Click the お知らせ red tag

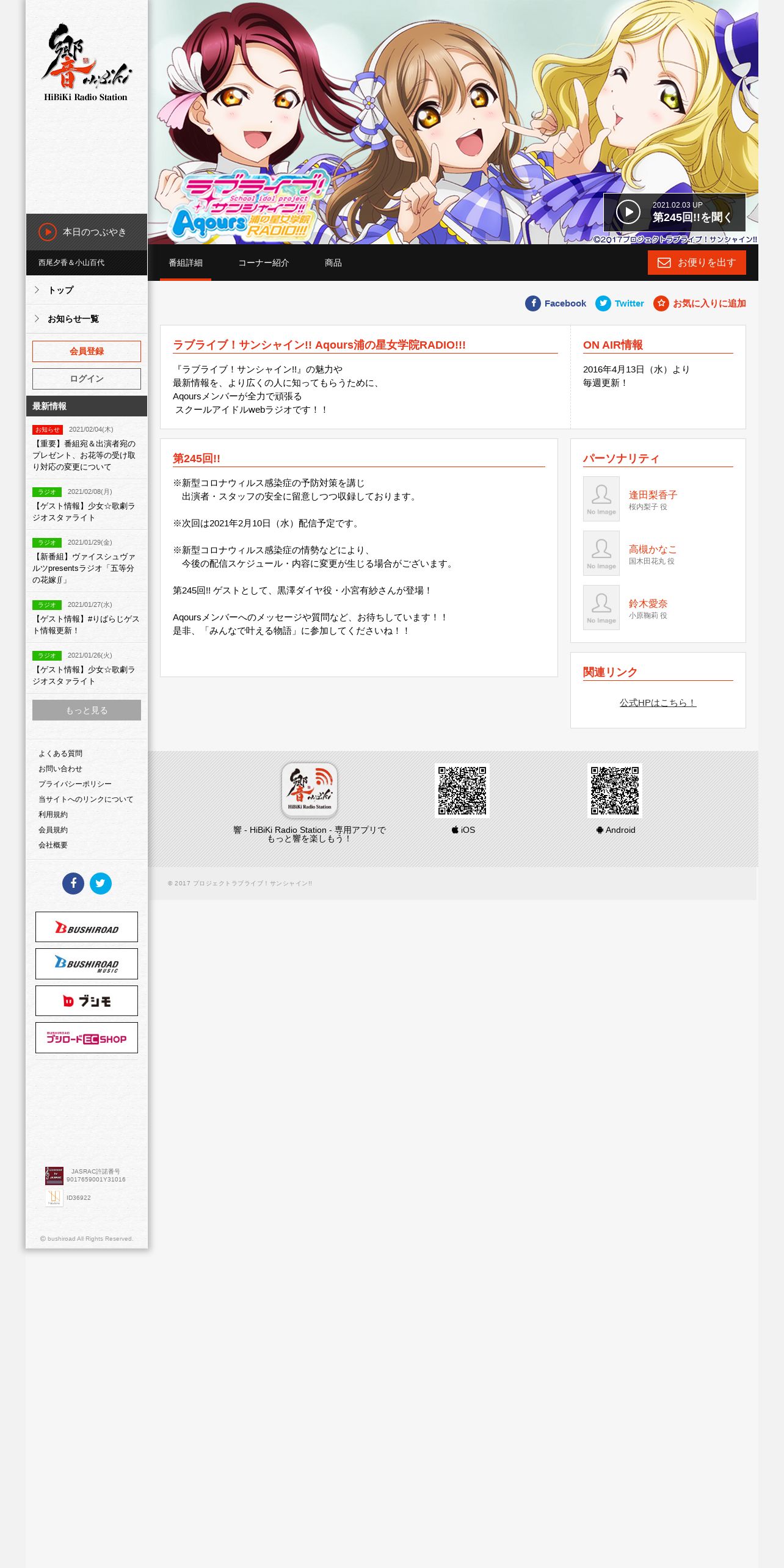tap(48, 430)
